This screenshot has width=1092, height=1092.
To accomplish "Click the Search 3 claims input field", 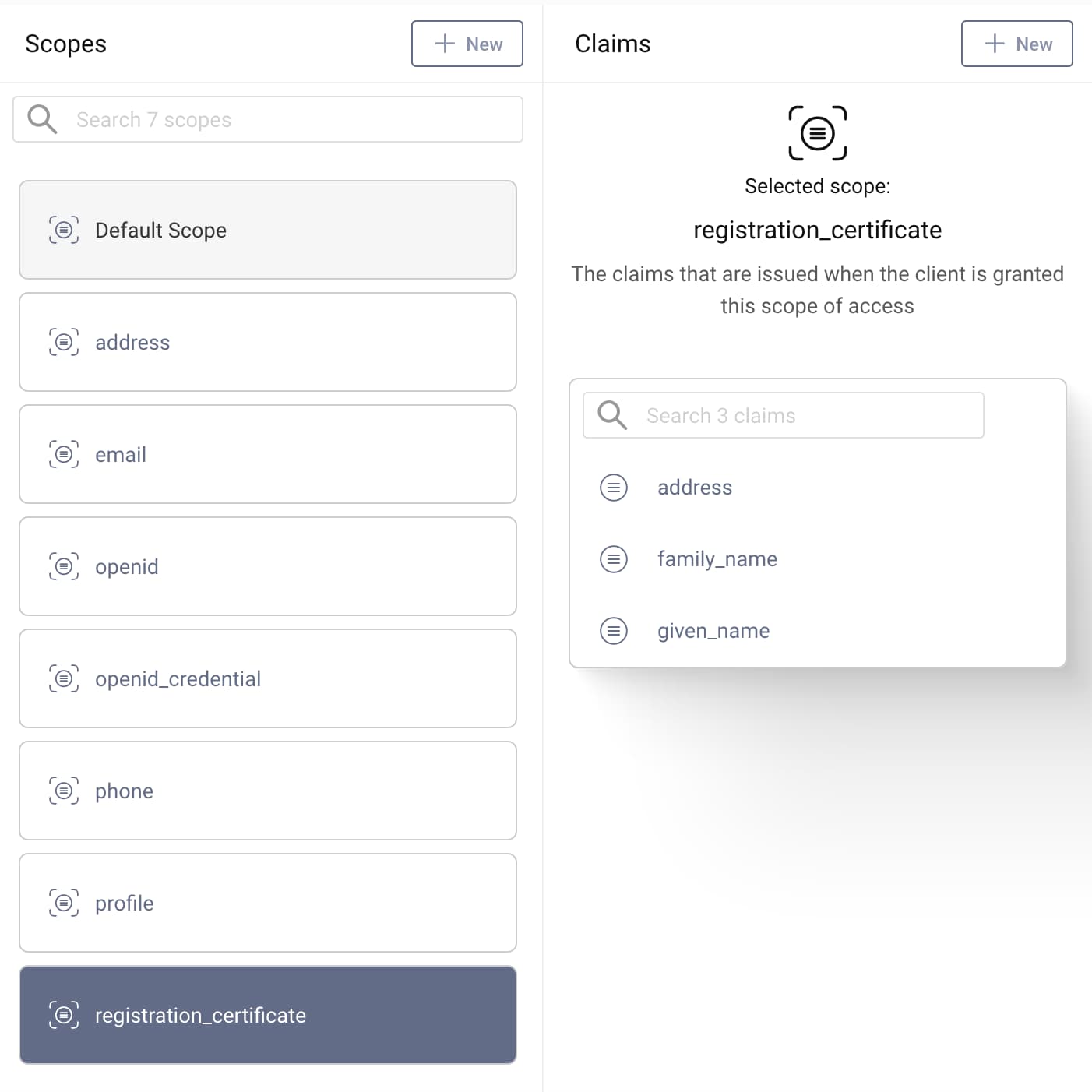I will pyautogui.click(x=810, y=415).
